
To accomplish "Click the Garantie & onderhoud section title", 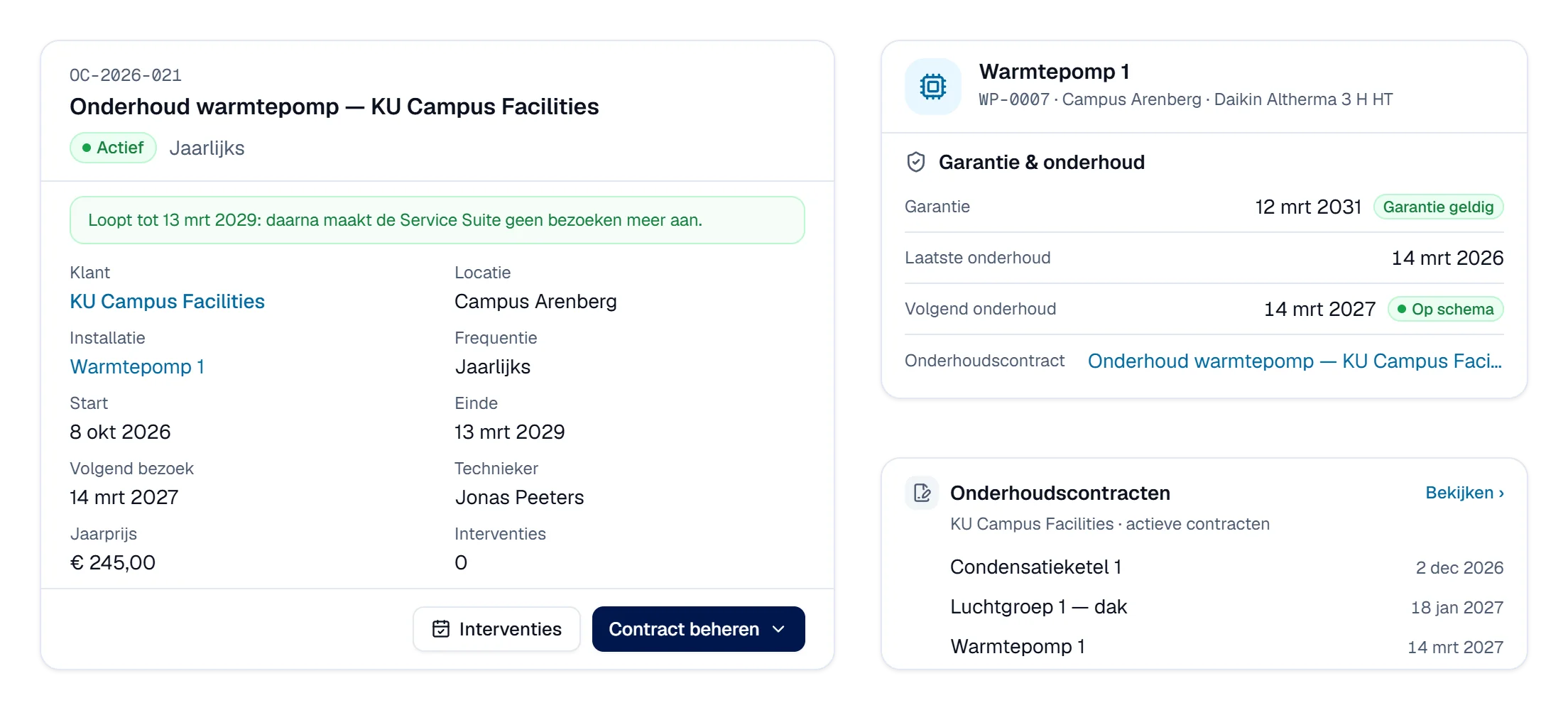I will click(1041, 163).
